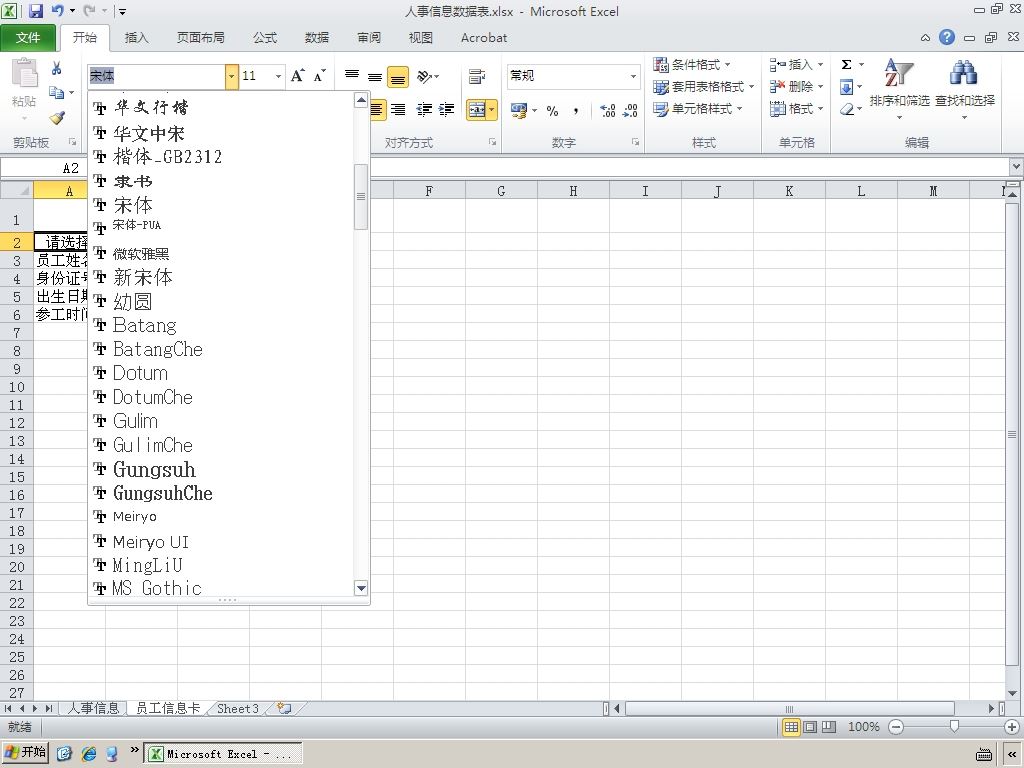Click the zoom slider handle
Screen dimensions: 1024x768
click(954, 726)
